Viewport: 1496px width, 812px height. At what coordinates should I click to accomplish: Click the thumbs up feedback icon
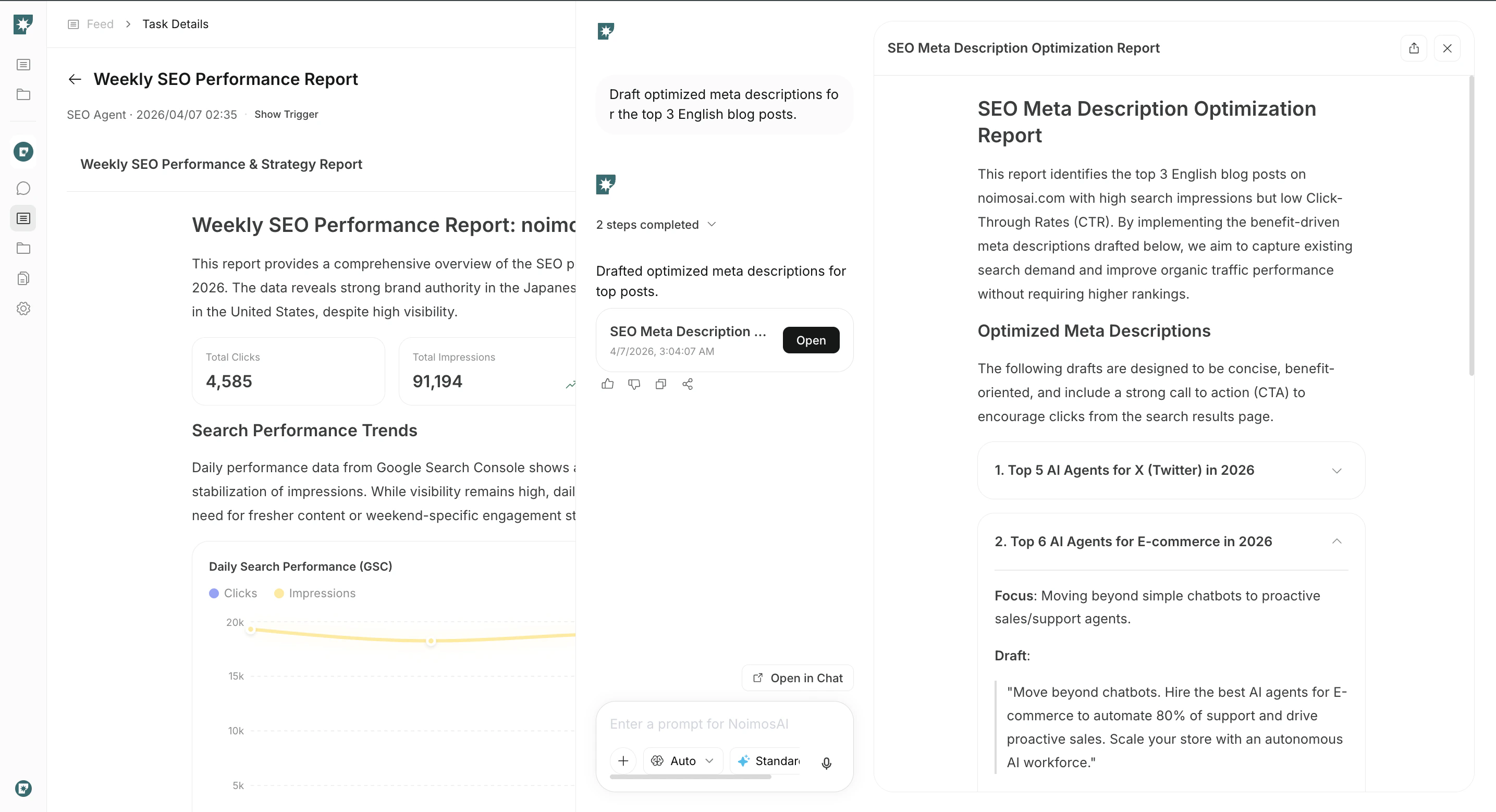(607, 384)
